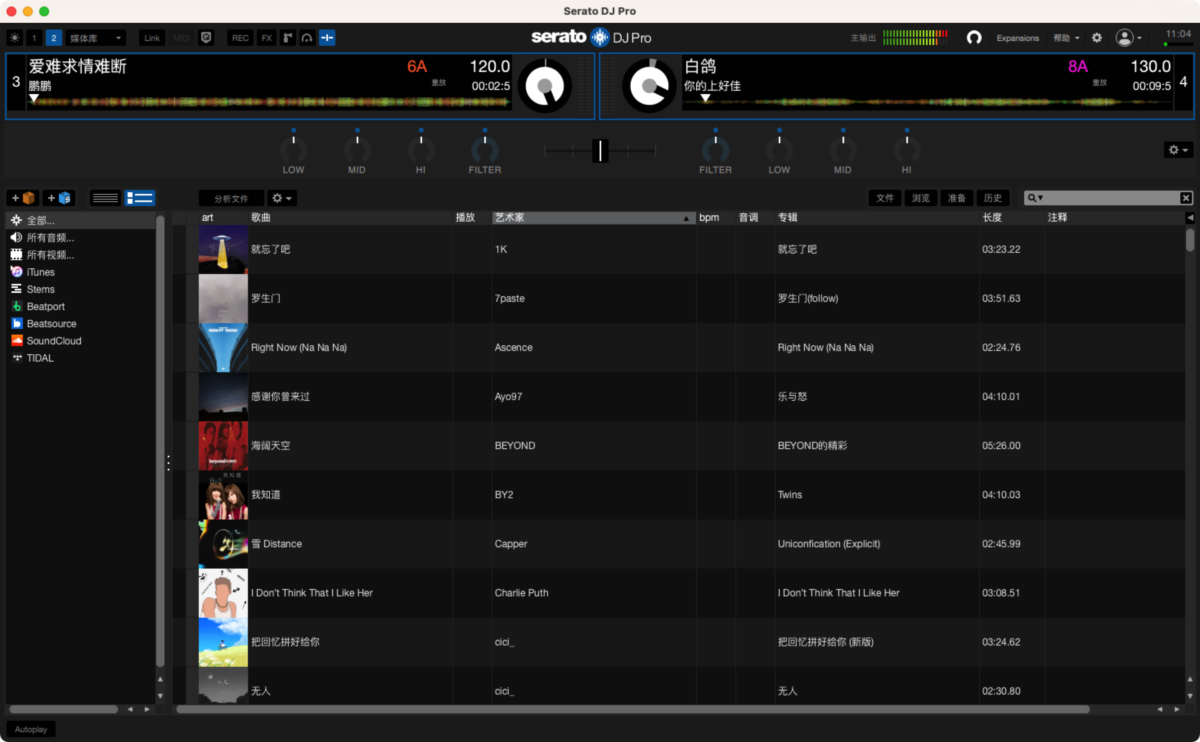Image resolution: width=1200 pixels, height=742 pixels.
Task: Click left deck 重放 repeat toggle
Action: point(439,83)
